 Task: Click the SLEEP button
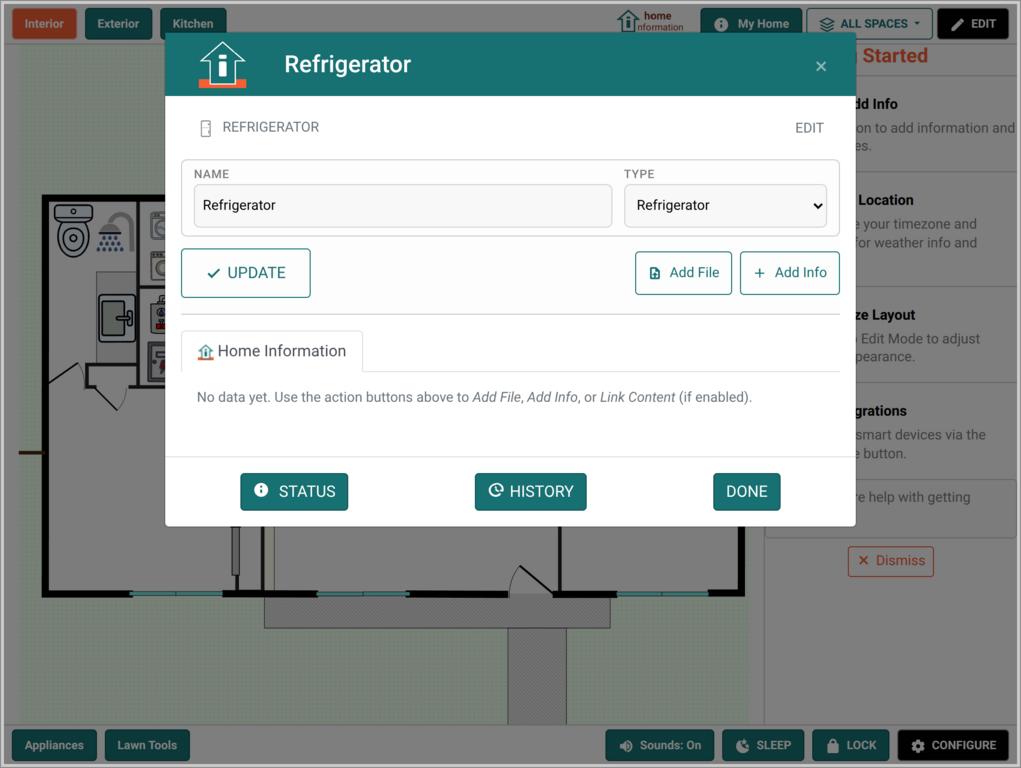tap(763, 745)
